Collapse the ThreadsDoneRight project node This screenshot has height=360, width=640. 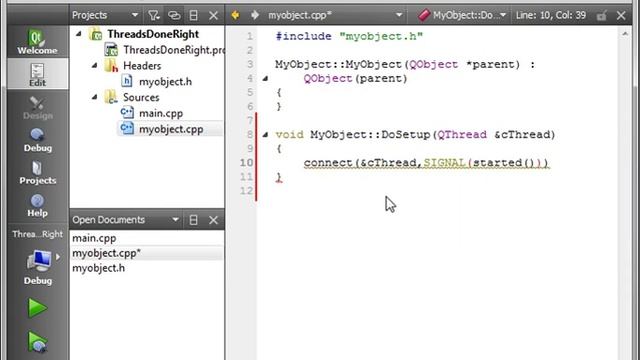tap(79, 34)
